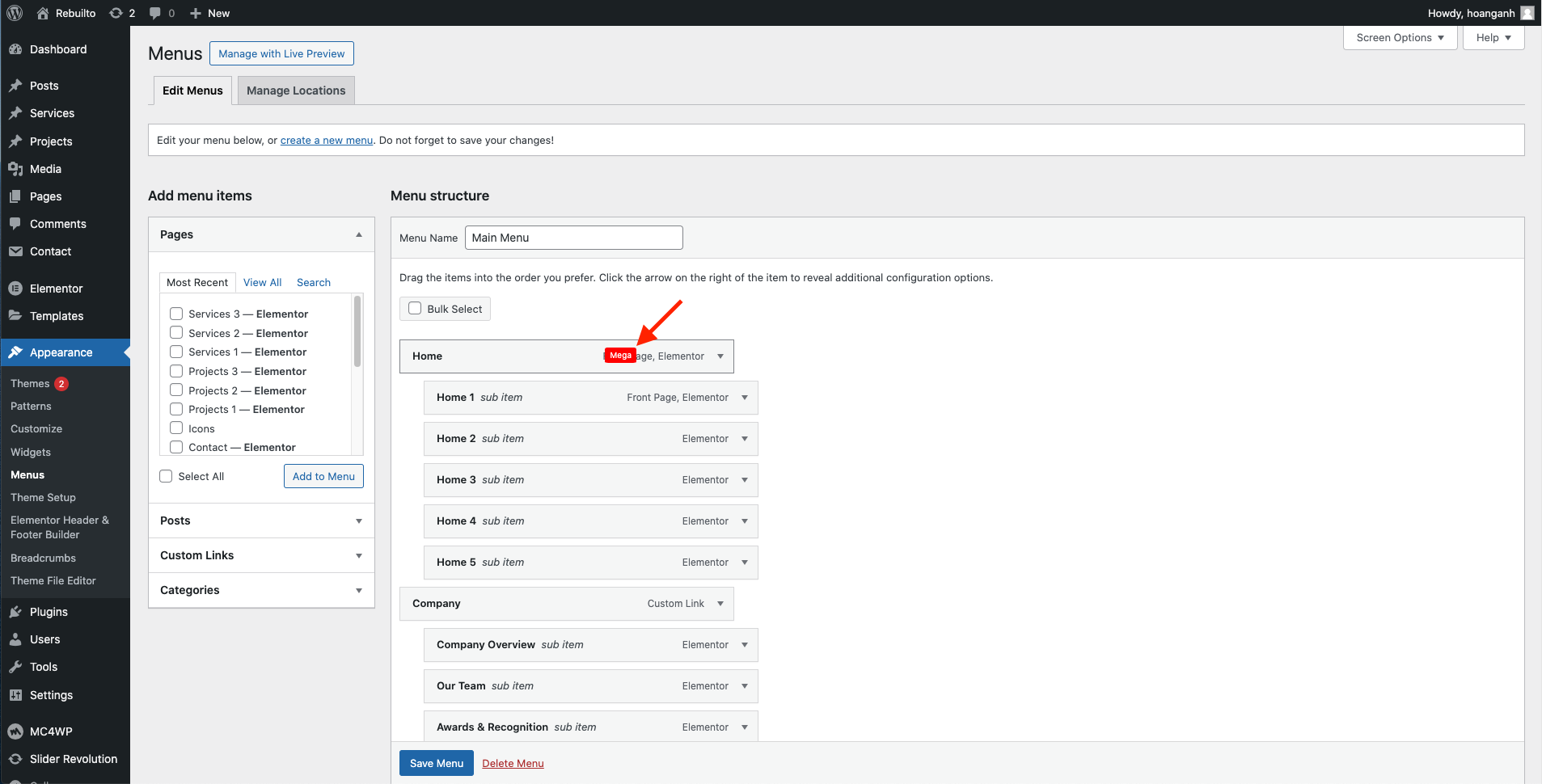Image resolution: width=1542 pixels, height=784 pixels.
Task: Click the WordPress logo icon
Action: [15, 13]
